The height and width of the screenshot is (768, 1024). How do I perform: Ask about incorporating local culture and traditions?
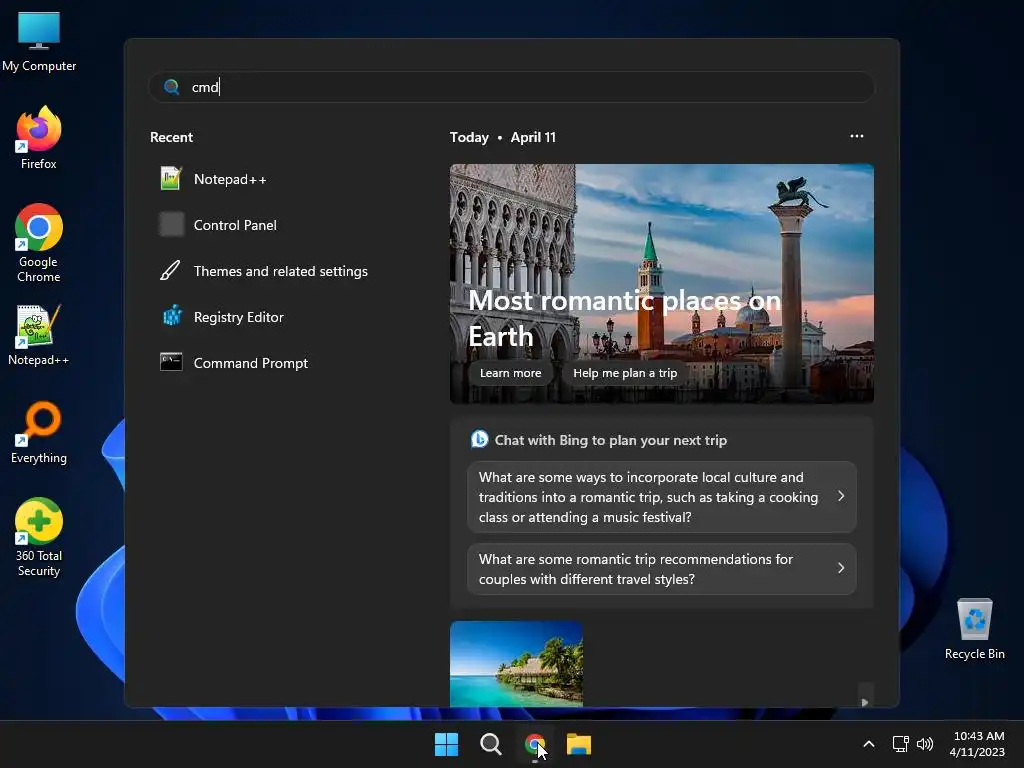point(662,497)
